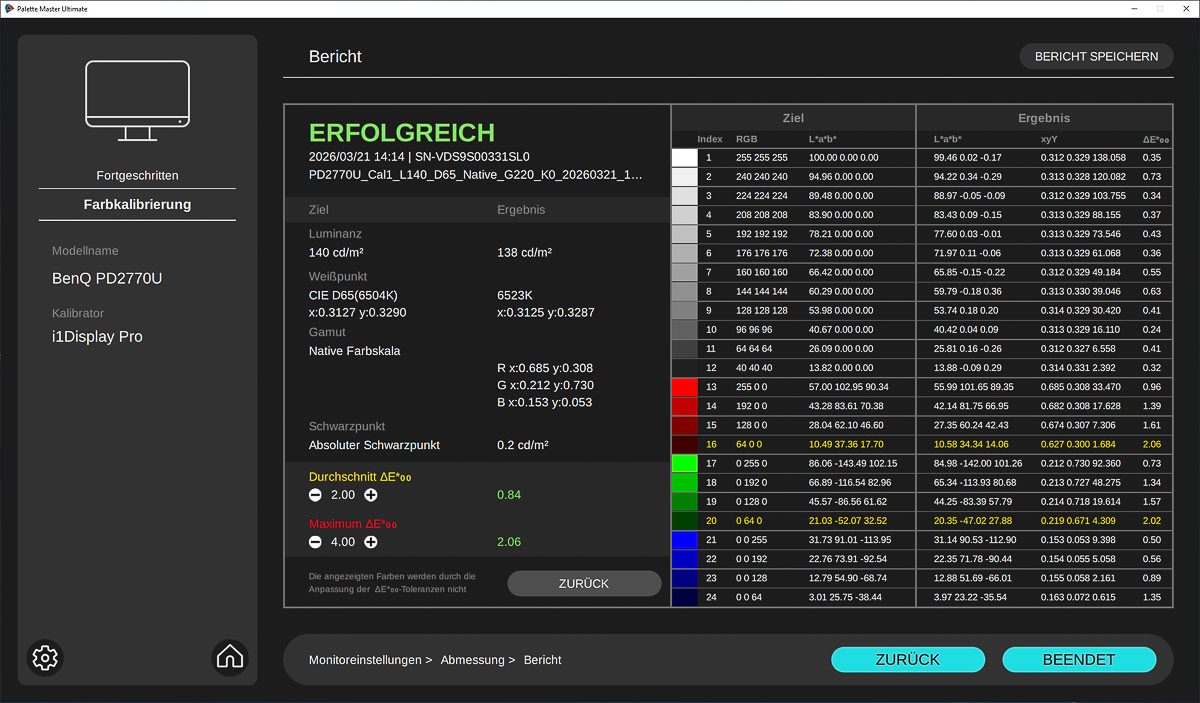Viewport: 1200px width, 703px height.
Task: Click the monitor icon in sidebar
Action: tap(137, 101)
